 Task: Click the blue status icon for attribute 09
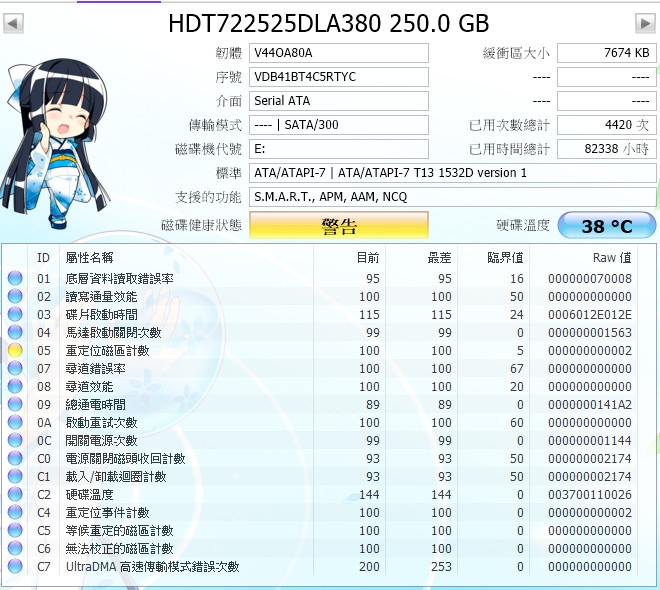(x=15, y=404)
